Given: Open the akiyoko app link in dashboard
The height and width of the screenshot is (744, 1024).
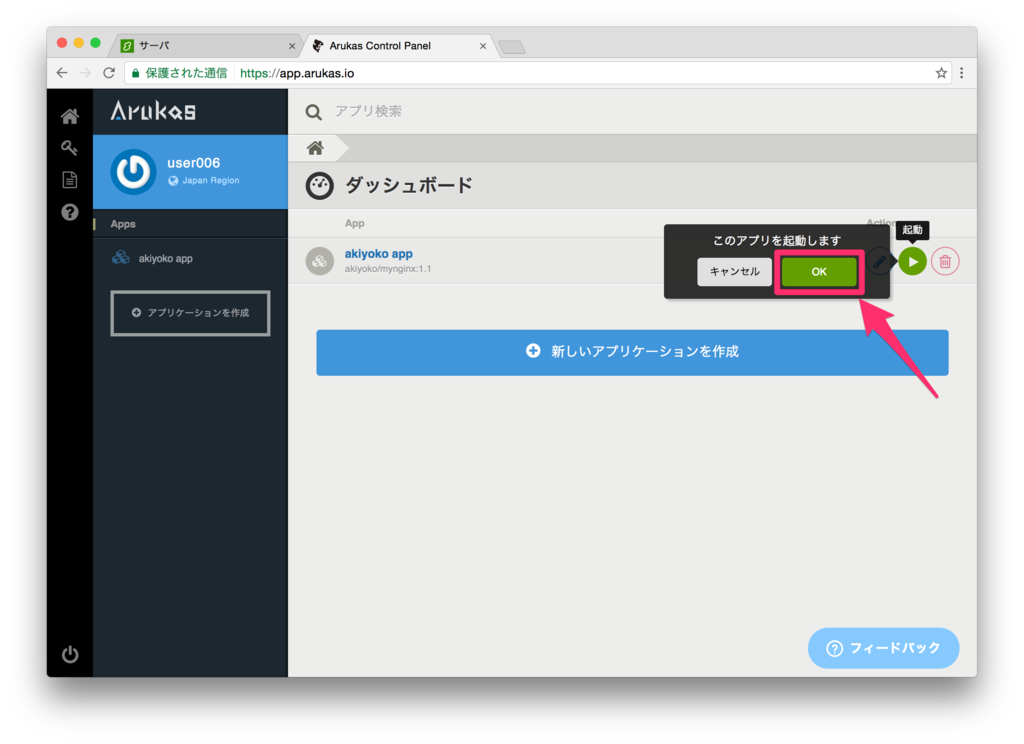Looking at the screenshot, I should tap(379, 253).
